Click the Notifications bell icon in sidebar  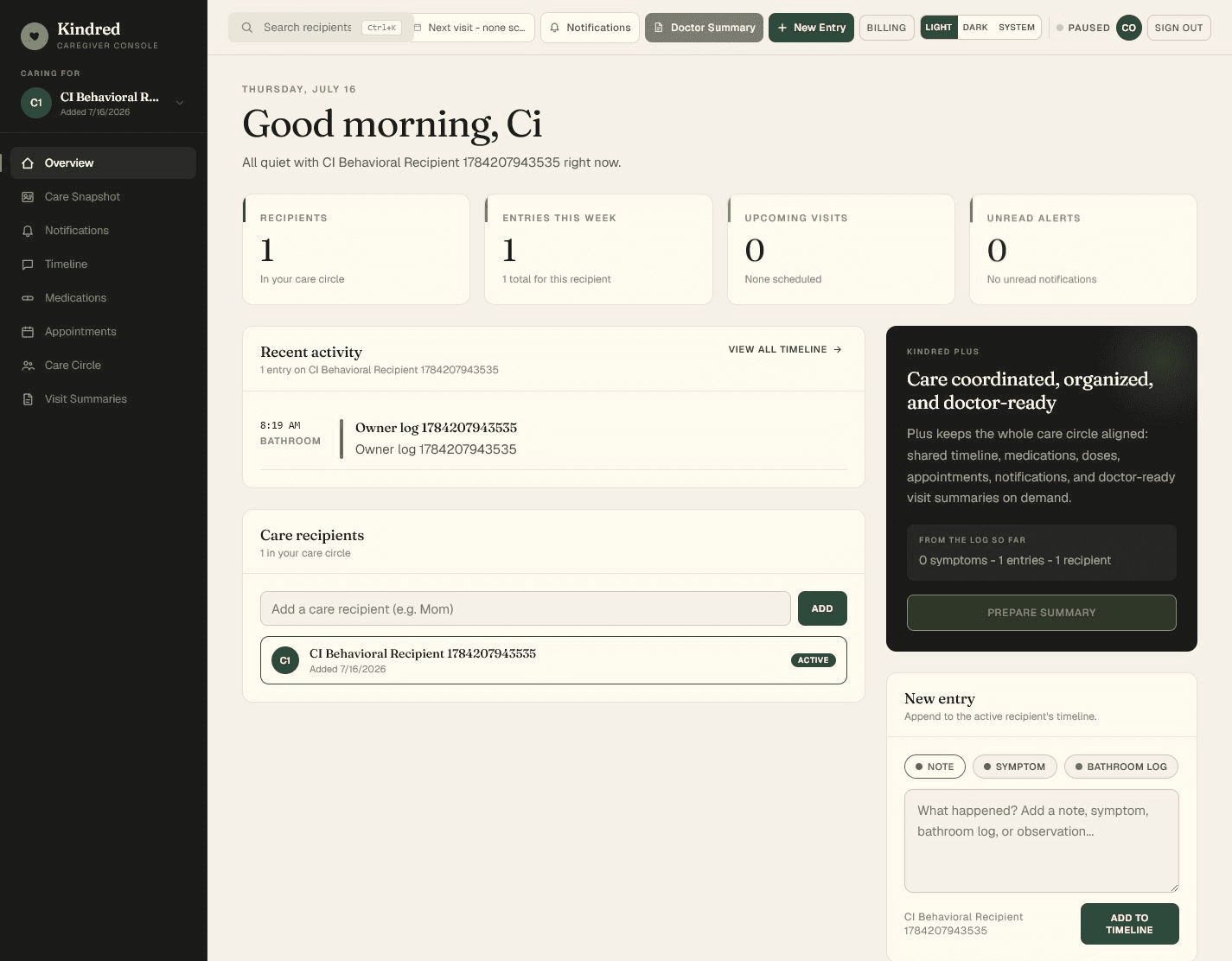(28, 231)
